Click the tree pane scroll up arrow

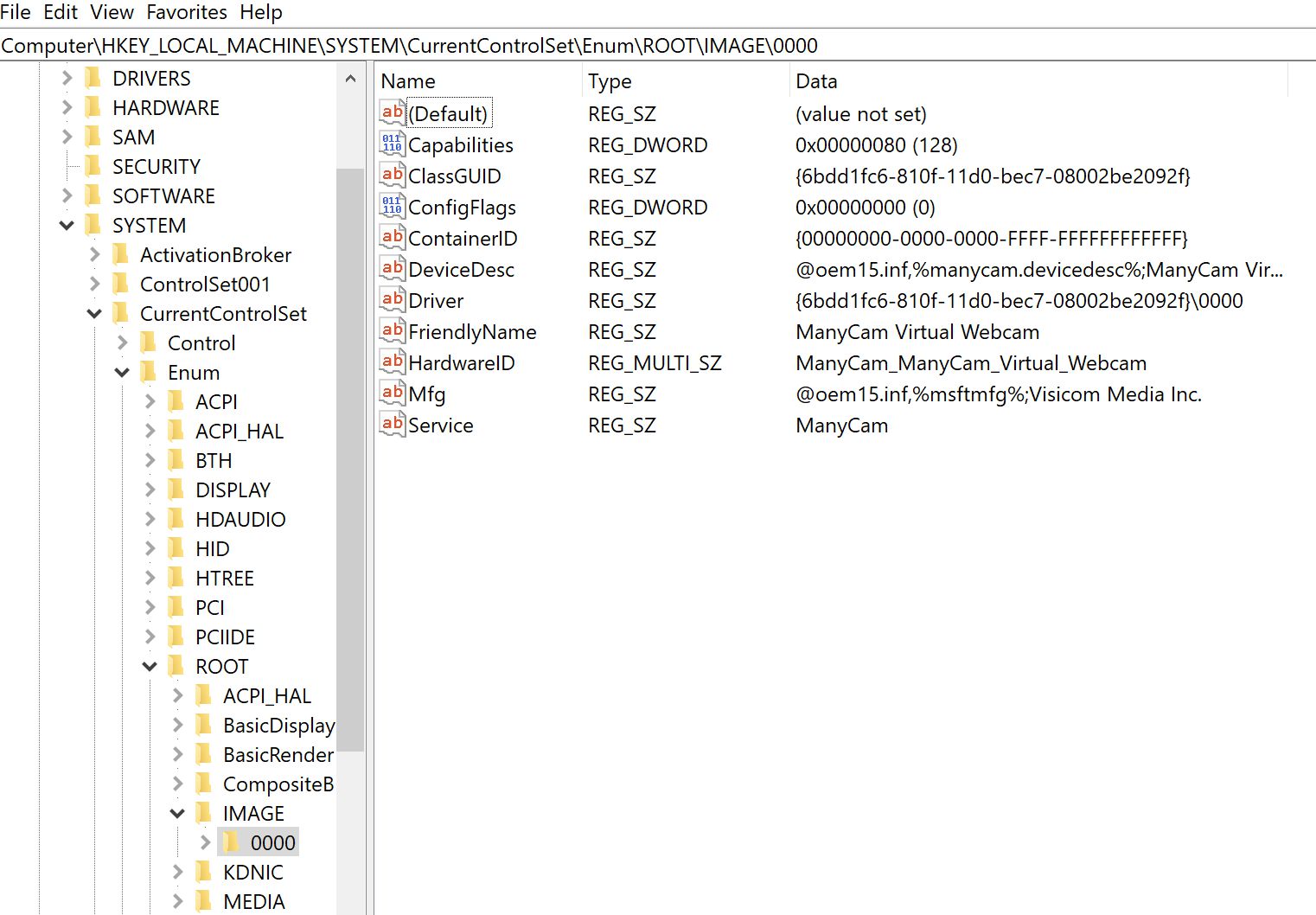[350, 80]
